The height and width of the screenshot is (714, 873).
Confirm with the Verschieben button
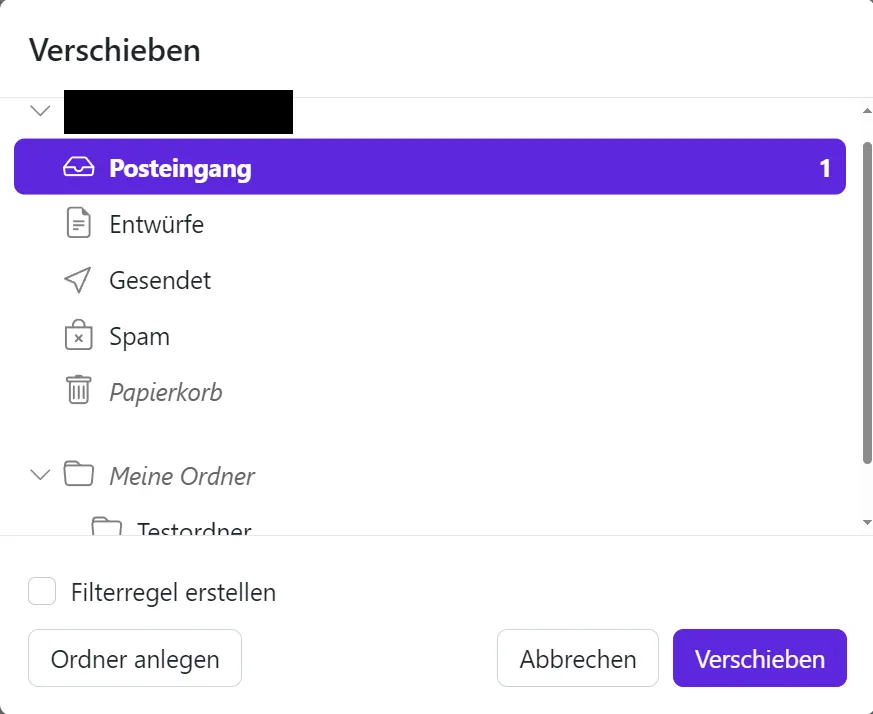tap(759, 658)
